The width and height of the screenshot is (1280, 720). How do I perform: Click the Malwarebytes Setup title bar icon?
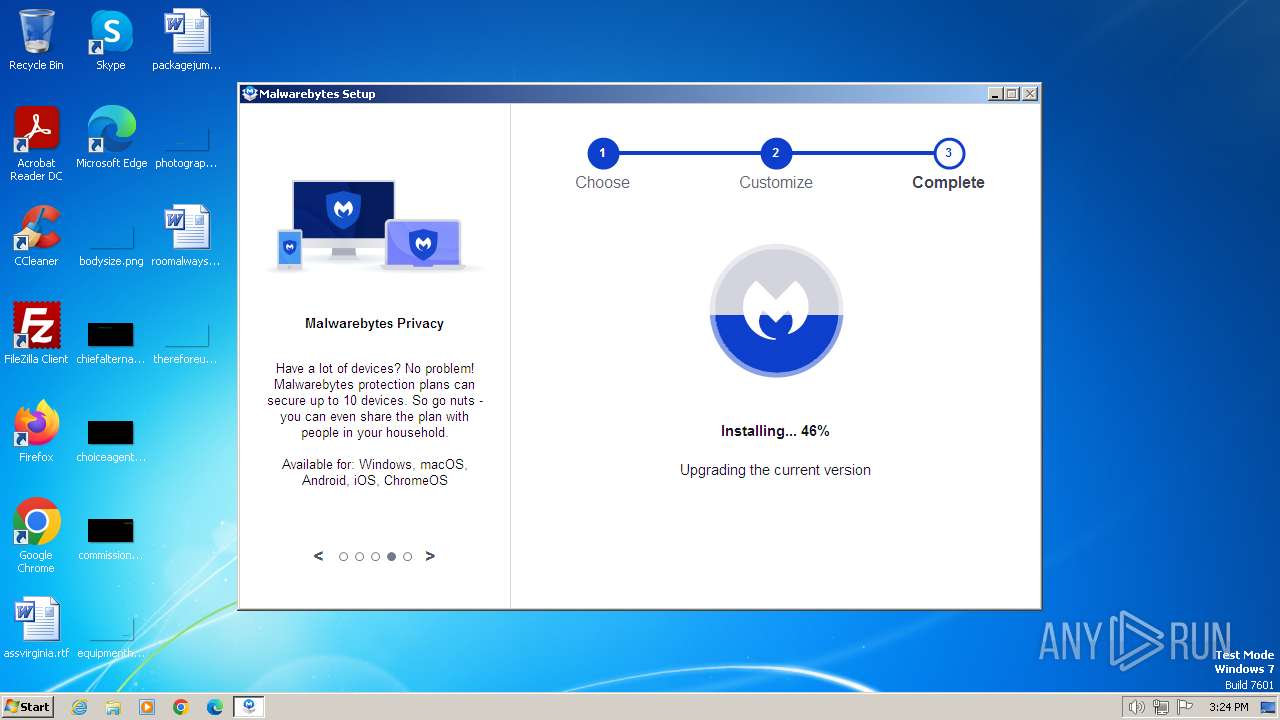(250, 94)
